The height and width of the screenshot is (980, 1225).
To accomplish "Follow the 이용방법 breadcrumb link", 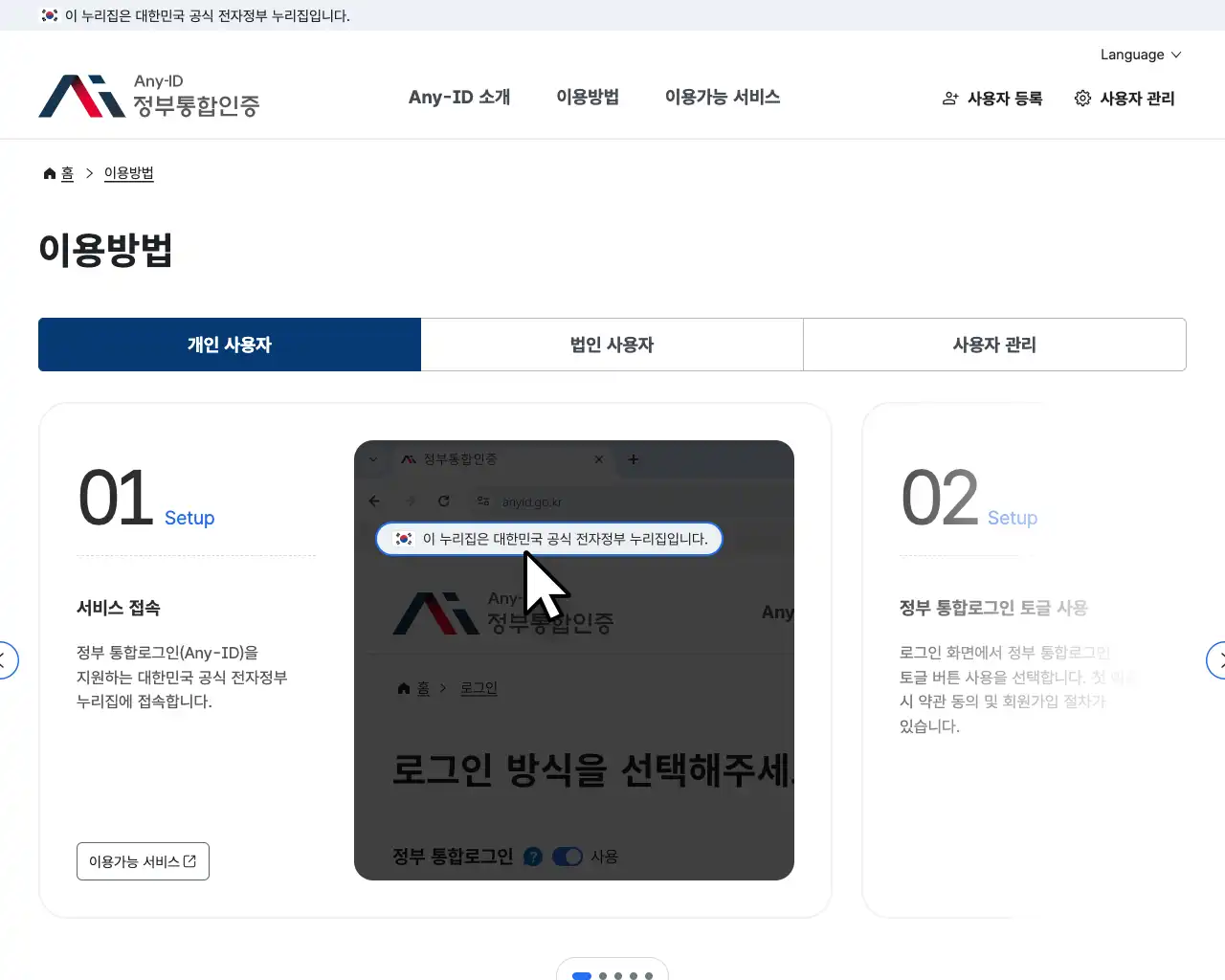I will [x=129, y=173].
